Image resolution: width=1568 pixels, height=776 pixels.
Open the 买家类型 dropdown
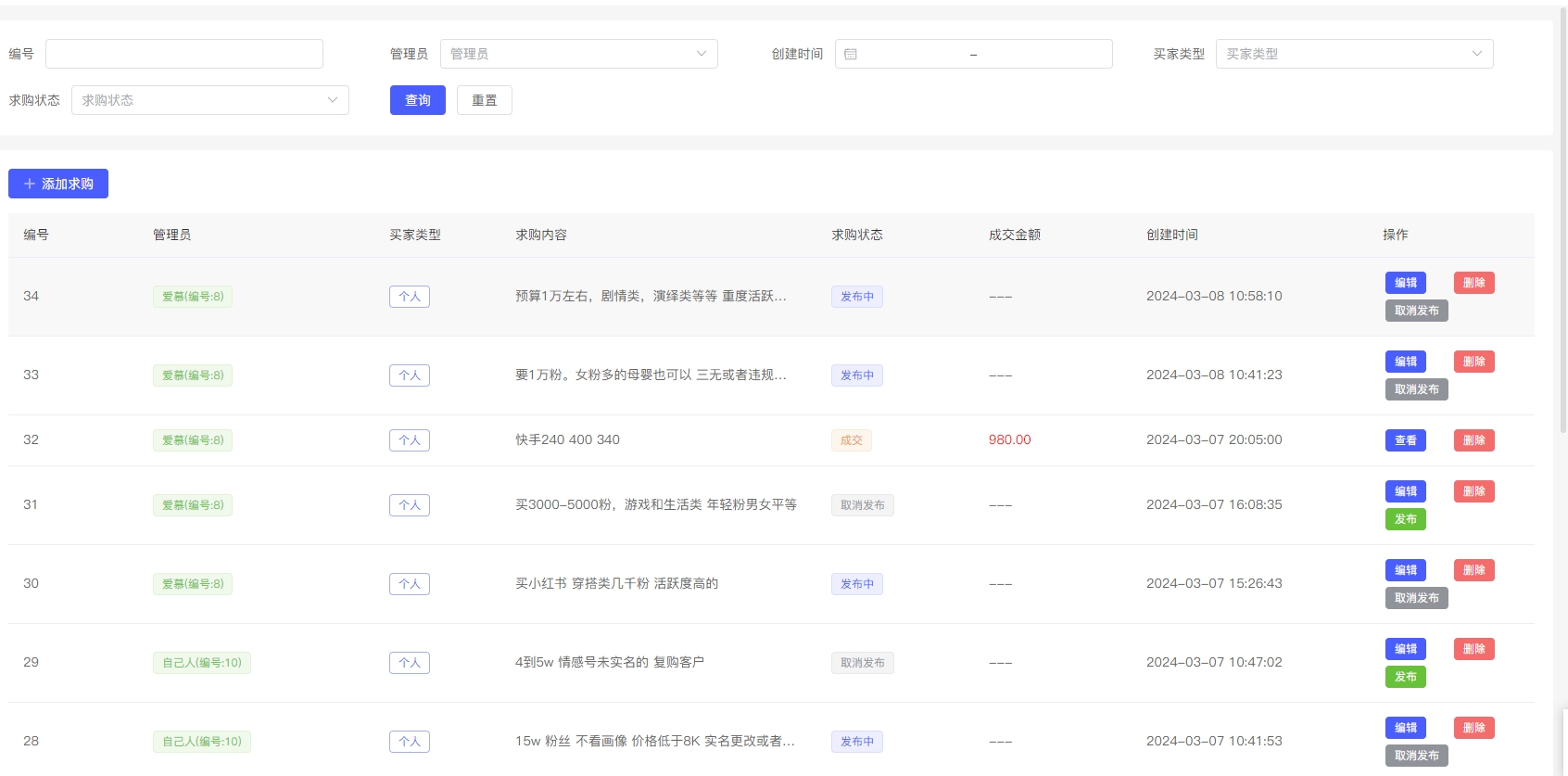point(1353,54)
